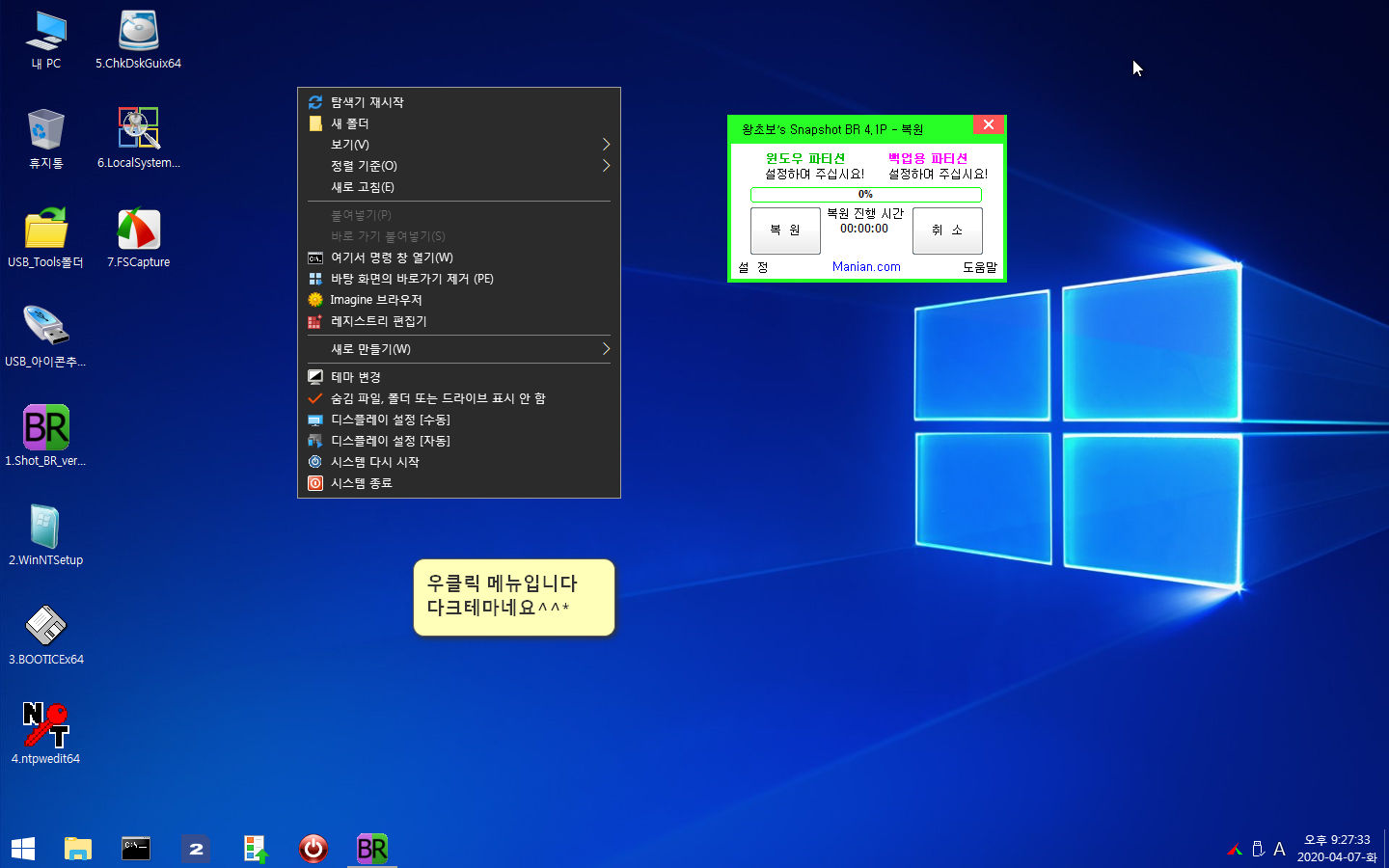
Task: Choose 새 폴더 in the context menu
Action: [x=459, y=123]
